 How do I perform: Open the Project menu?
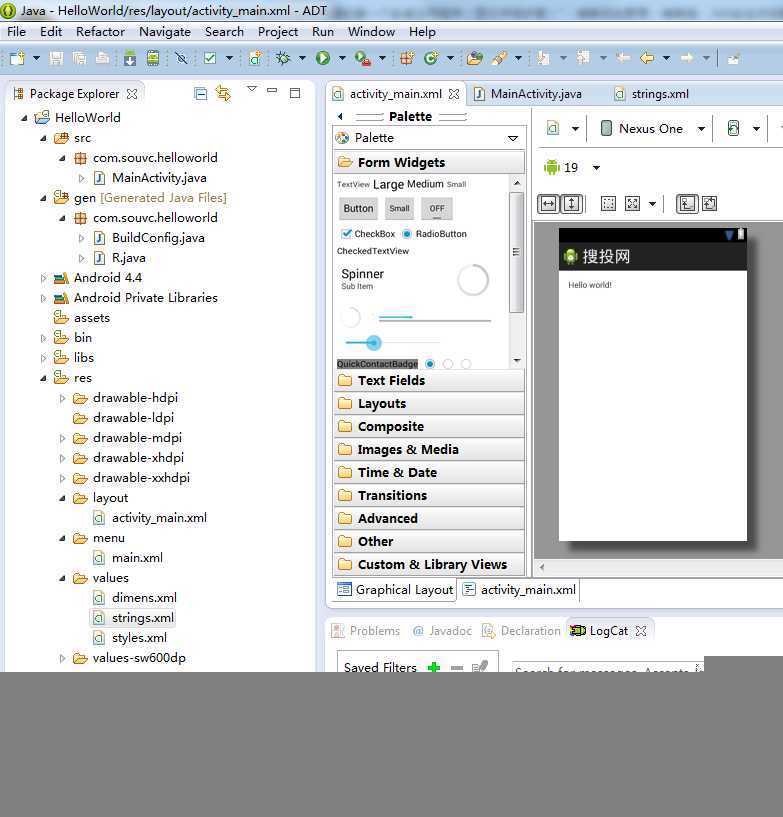[278, 32]
